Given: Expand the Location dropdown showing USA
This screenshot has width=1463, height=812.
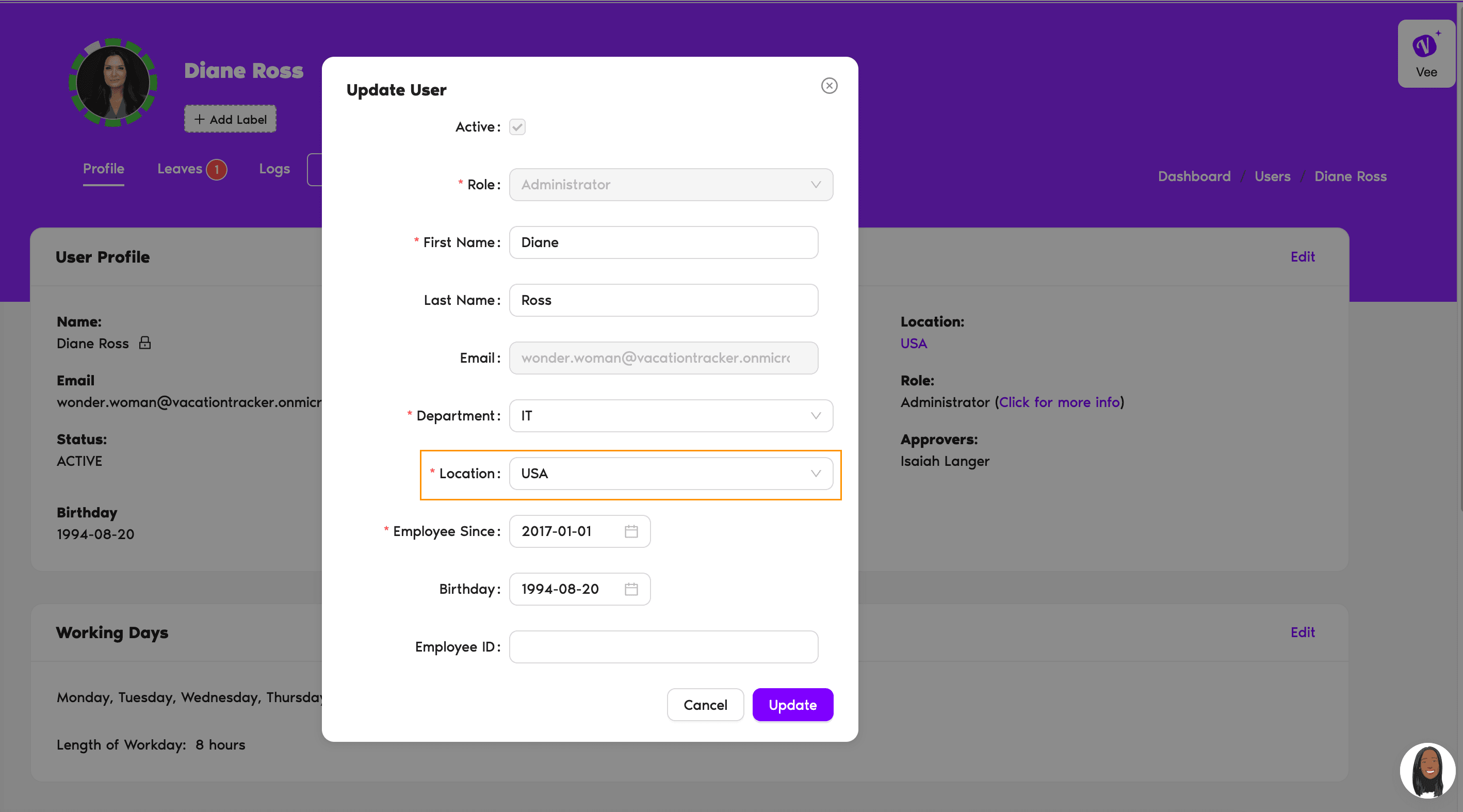Looking at the screenshot, I should tap(671, 474).
